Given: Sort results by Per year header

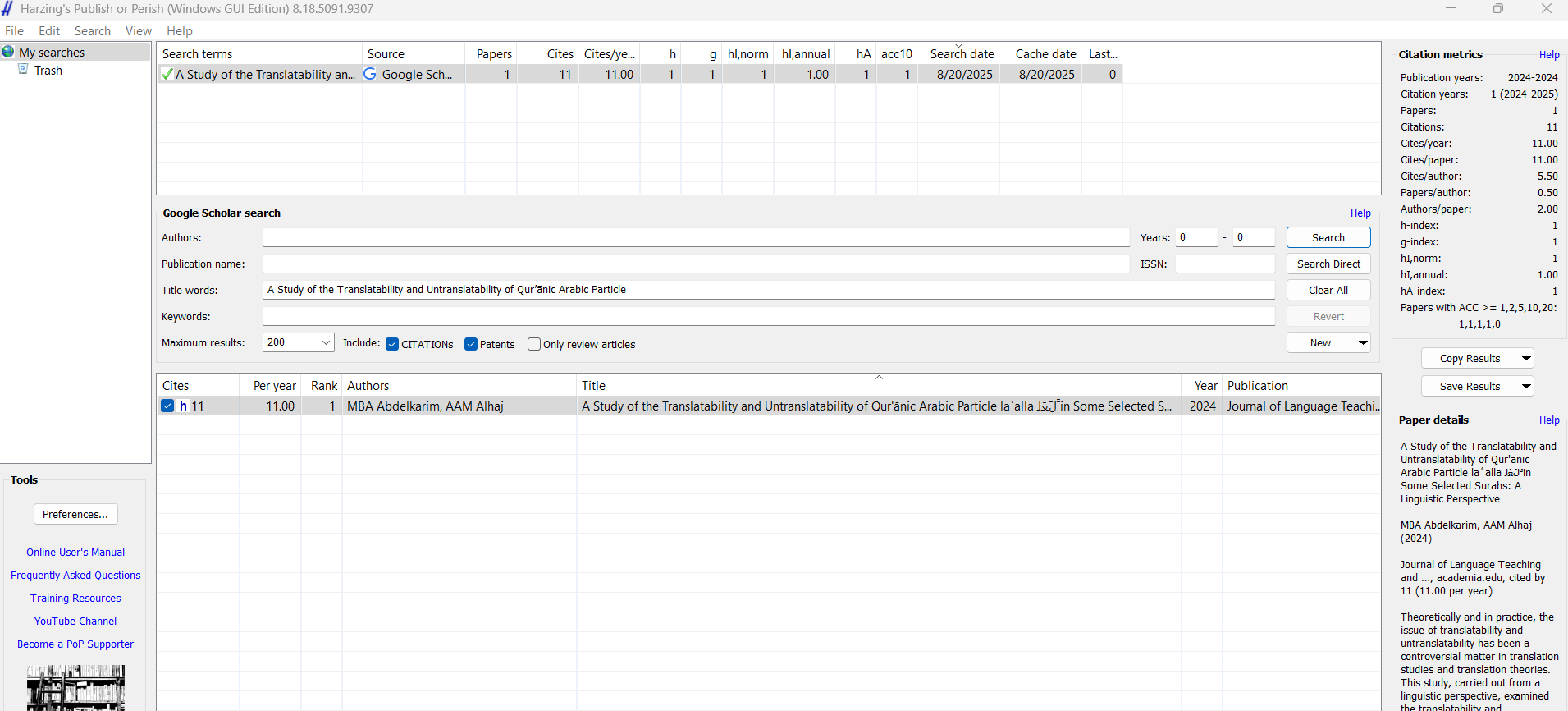Looking at the screenshot, I should click(270, 385).
